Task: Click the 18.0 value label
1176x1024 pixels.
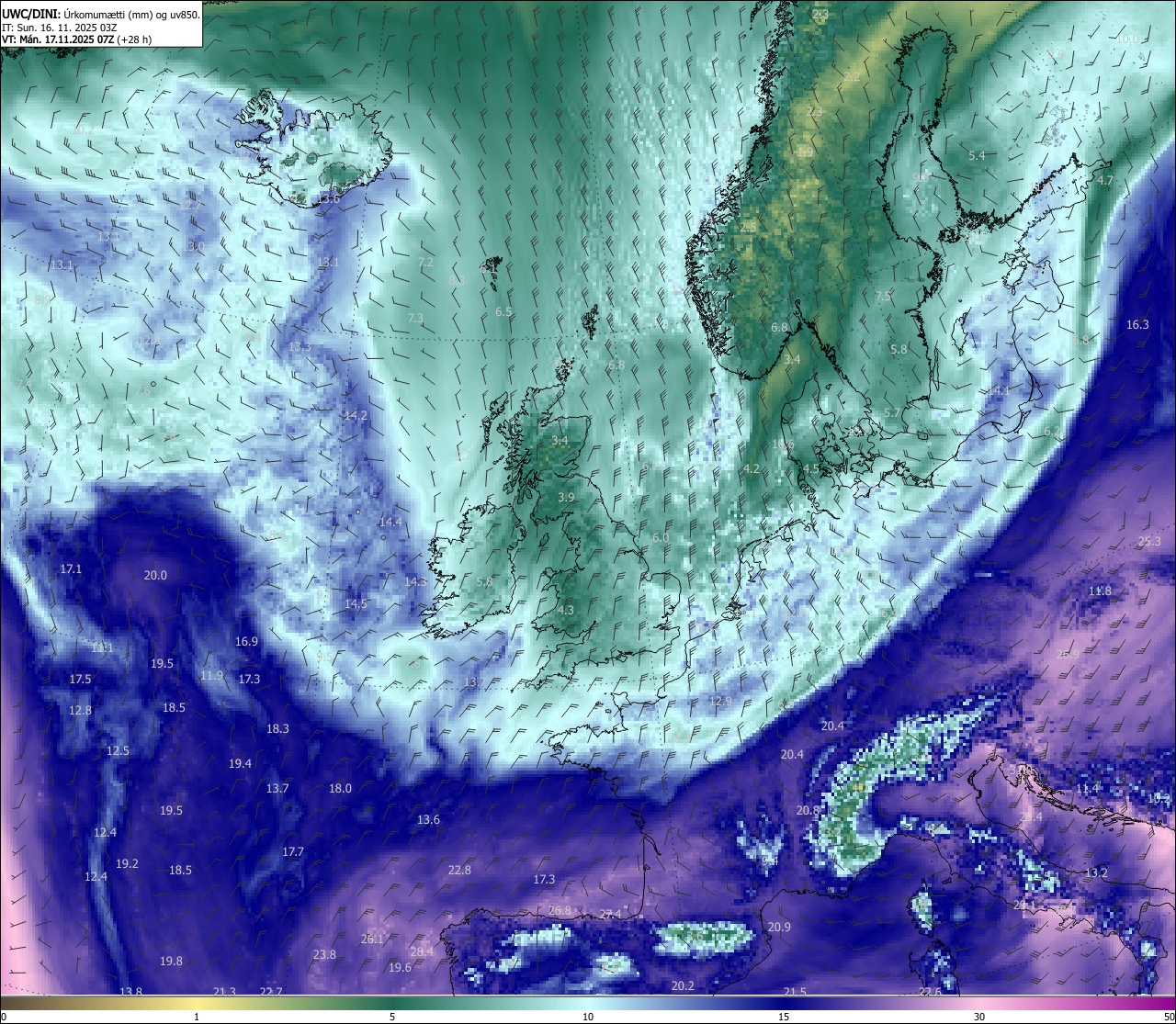Action: pyautogui.click(x=340, y=789)
